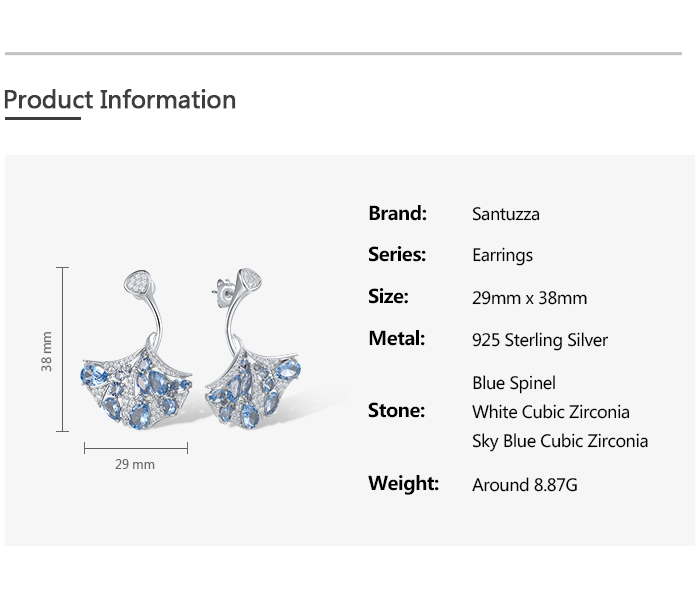Select the 925 Sterling Silver text
The height and width of the screenshot is (596, 700).
click(x=539, y=340)
